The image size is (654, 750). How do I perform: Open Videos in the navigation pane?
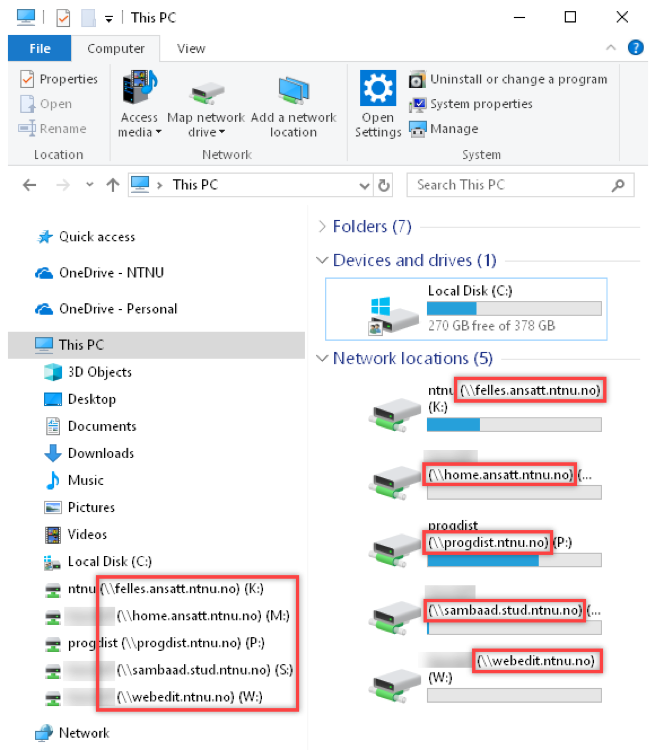(75, 534)
